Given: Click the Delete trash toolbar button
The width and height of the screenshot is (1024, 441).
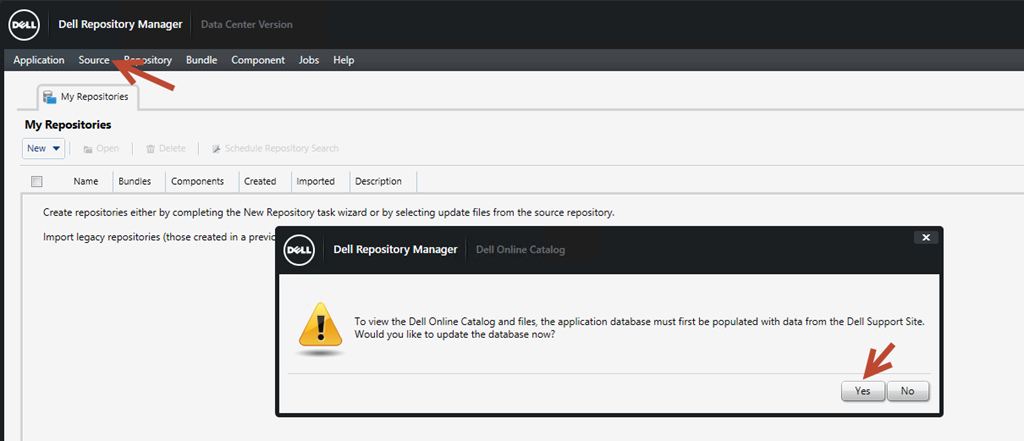Looking at the screenshot, I should (166, 148).
